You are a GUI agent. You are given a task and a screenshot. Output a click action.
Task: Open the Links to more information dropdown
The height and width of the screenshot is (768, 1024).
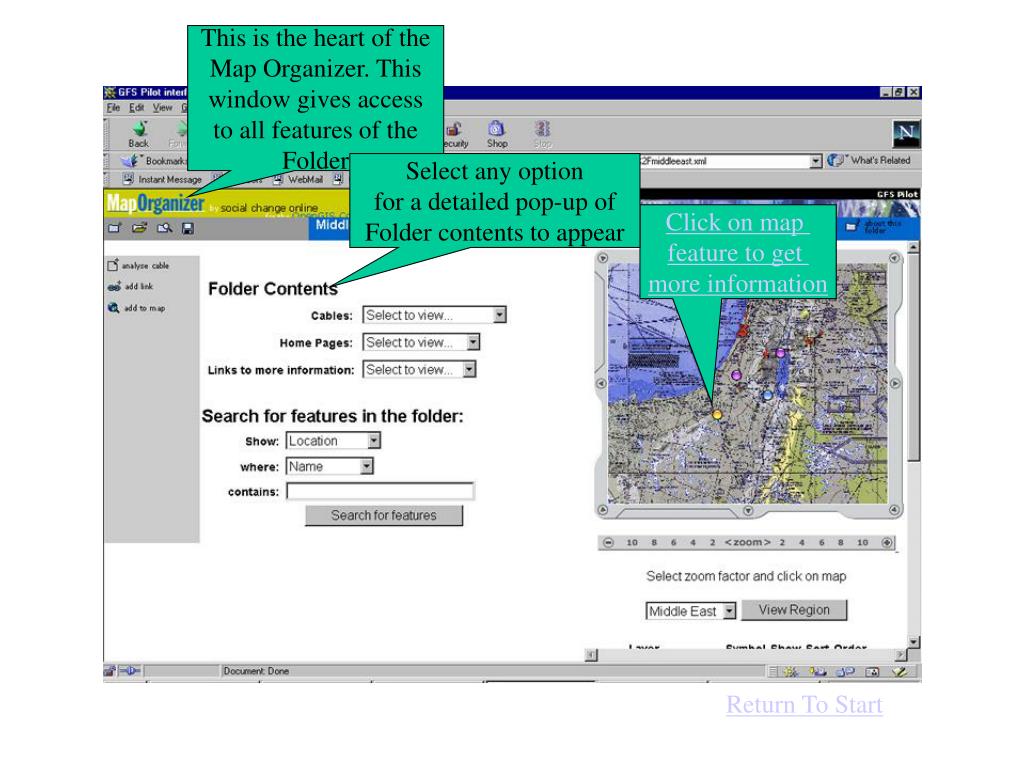(419, 370)
